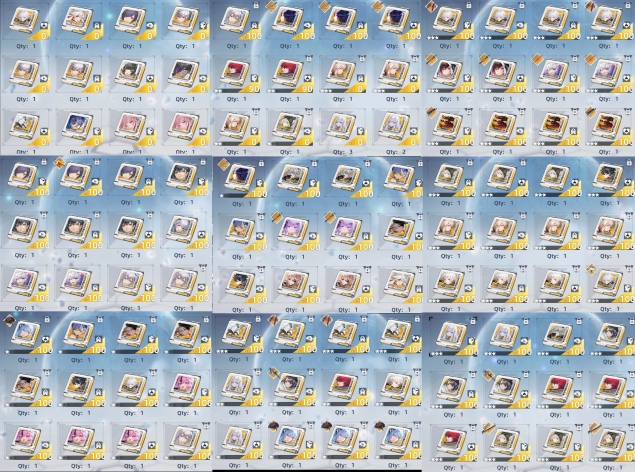This screenshot has width=635, height=472.
Task: Click lock icon on red-haired level 90 memory
Action: click(309, 59)
